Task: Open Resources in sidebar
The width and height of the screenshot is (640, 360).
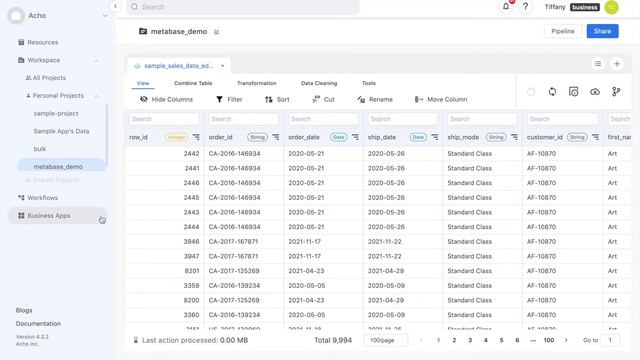Action: (38, 42)
